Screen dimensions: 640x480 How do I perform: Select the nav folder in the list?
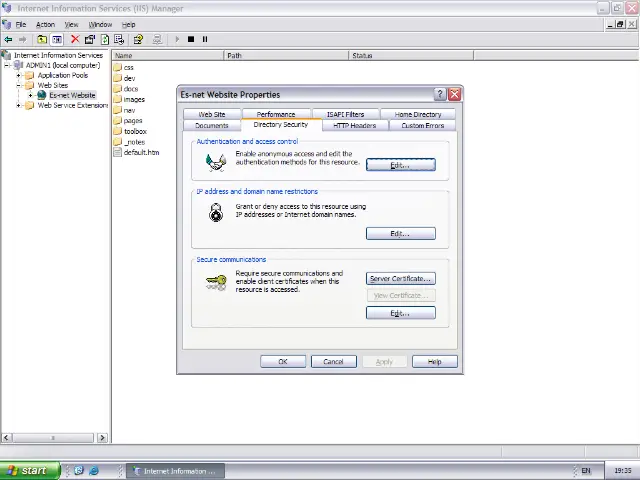[x=124, y=110]
